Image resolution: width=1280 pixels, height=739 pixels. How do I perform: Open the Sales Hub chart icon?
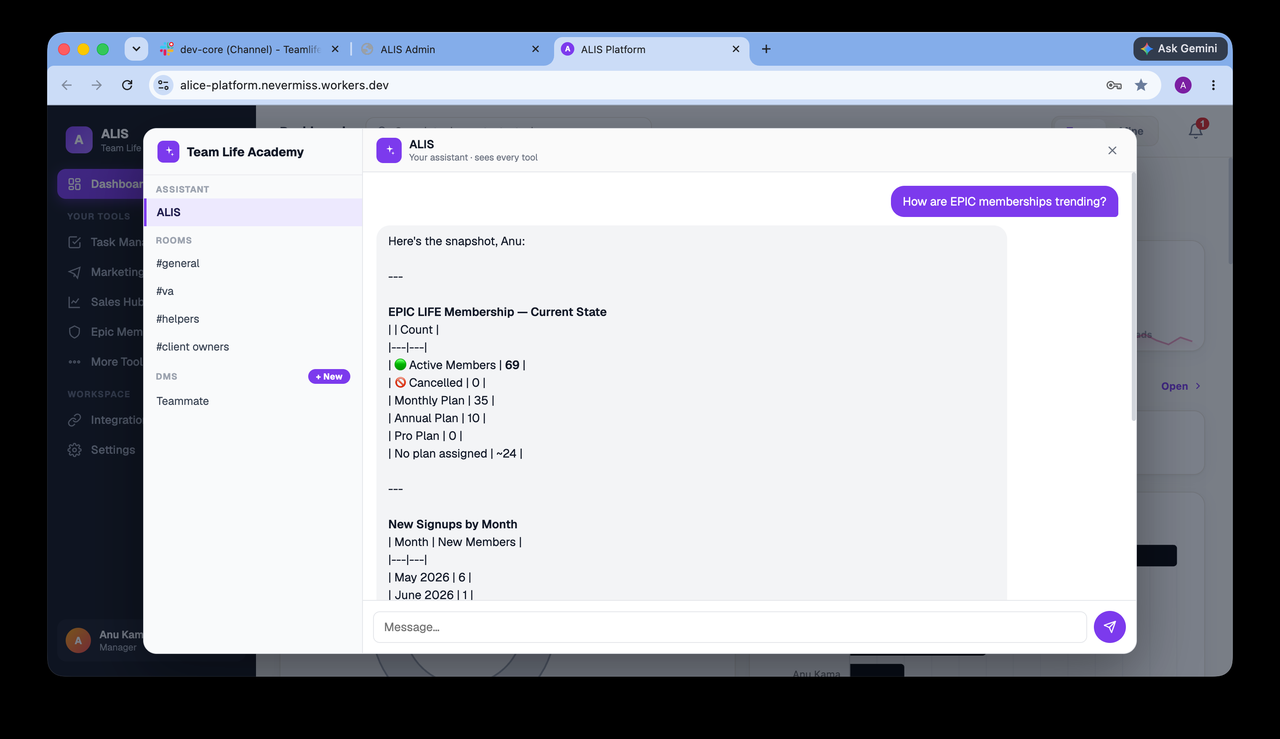pyautogui.click(x=75, y=302)
